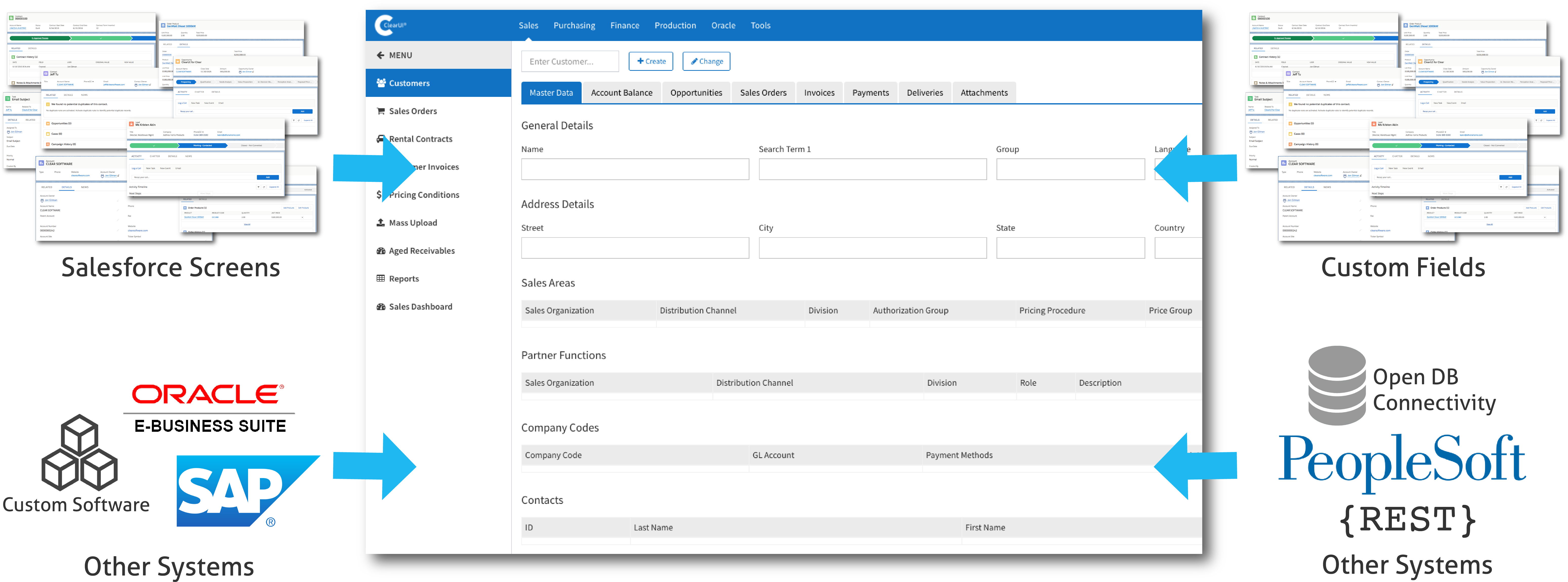This screenshot has width=1568, height=582.
Task: Click the Mass Upload icon
Action: click(381, 223)
